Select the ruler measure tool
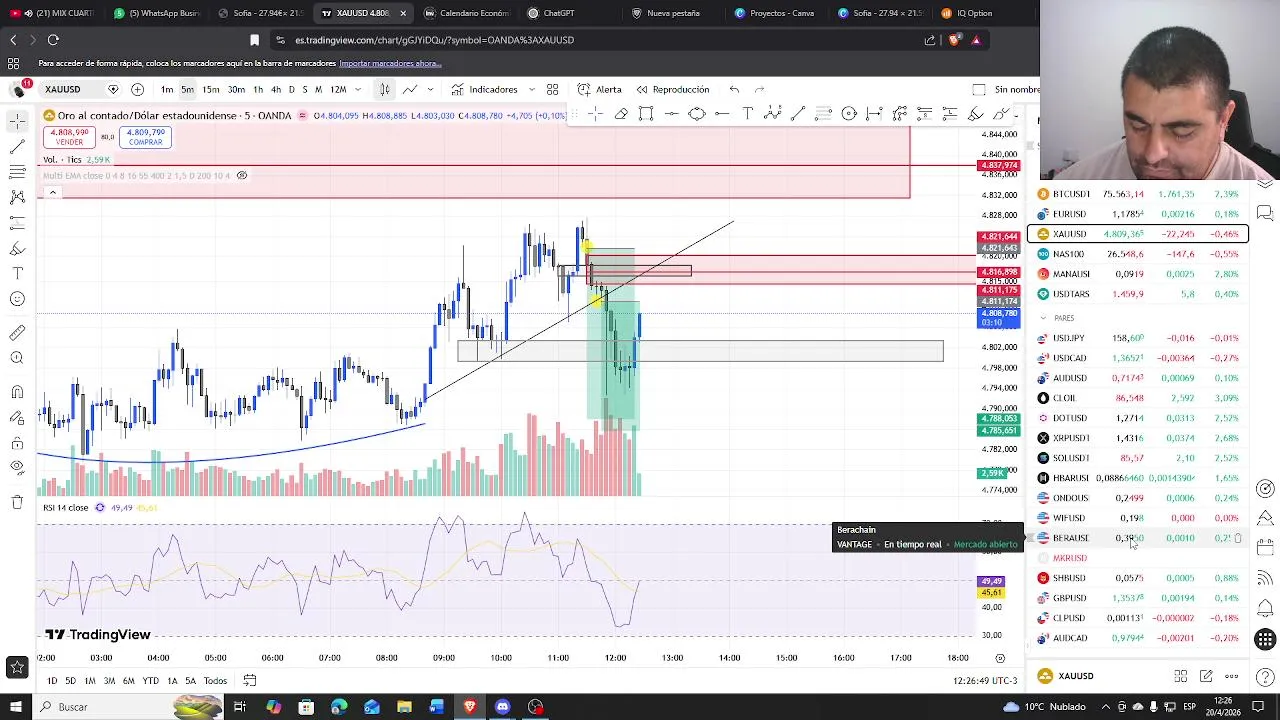Image resolution: width=1280 pixels, height=720 pixels. pyautogui.click(x=17, y=332)
